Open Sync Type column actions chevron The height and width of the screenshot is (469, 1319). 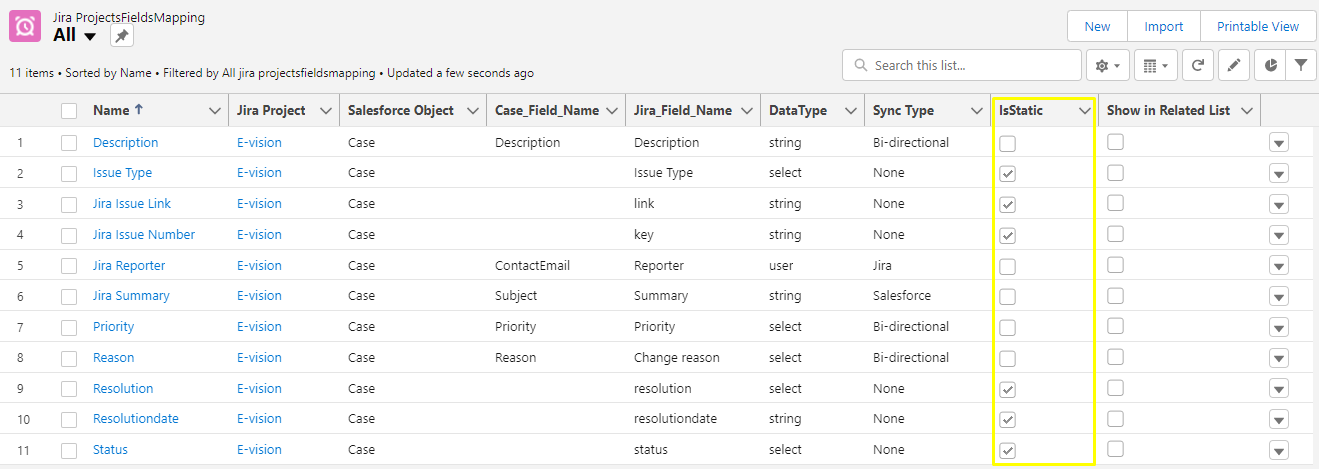(x=977, y=111)
